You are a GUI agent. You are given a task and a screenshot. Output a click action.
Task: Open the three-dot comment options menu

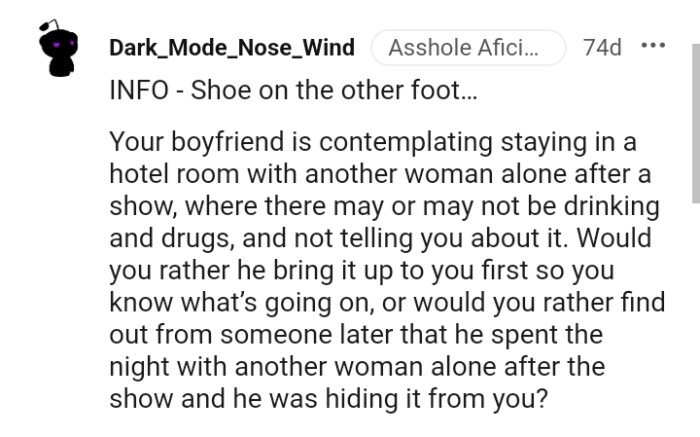click(652, 47)
